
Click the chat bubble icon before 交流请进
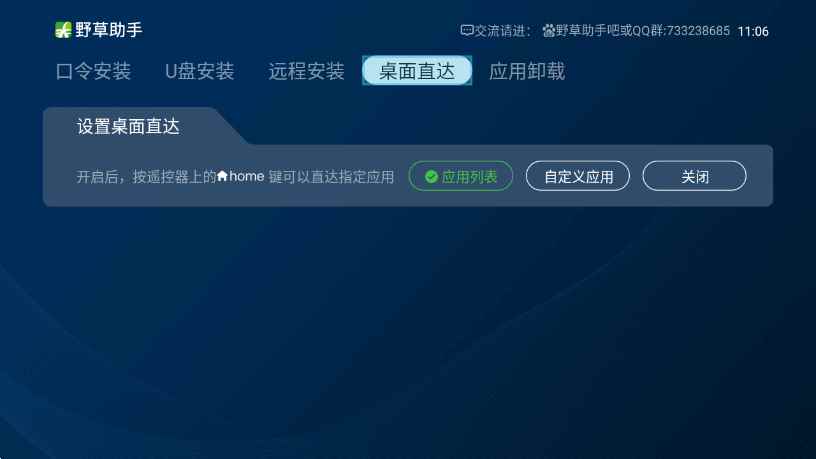click(x=466, y=31)
